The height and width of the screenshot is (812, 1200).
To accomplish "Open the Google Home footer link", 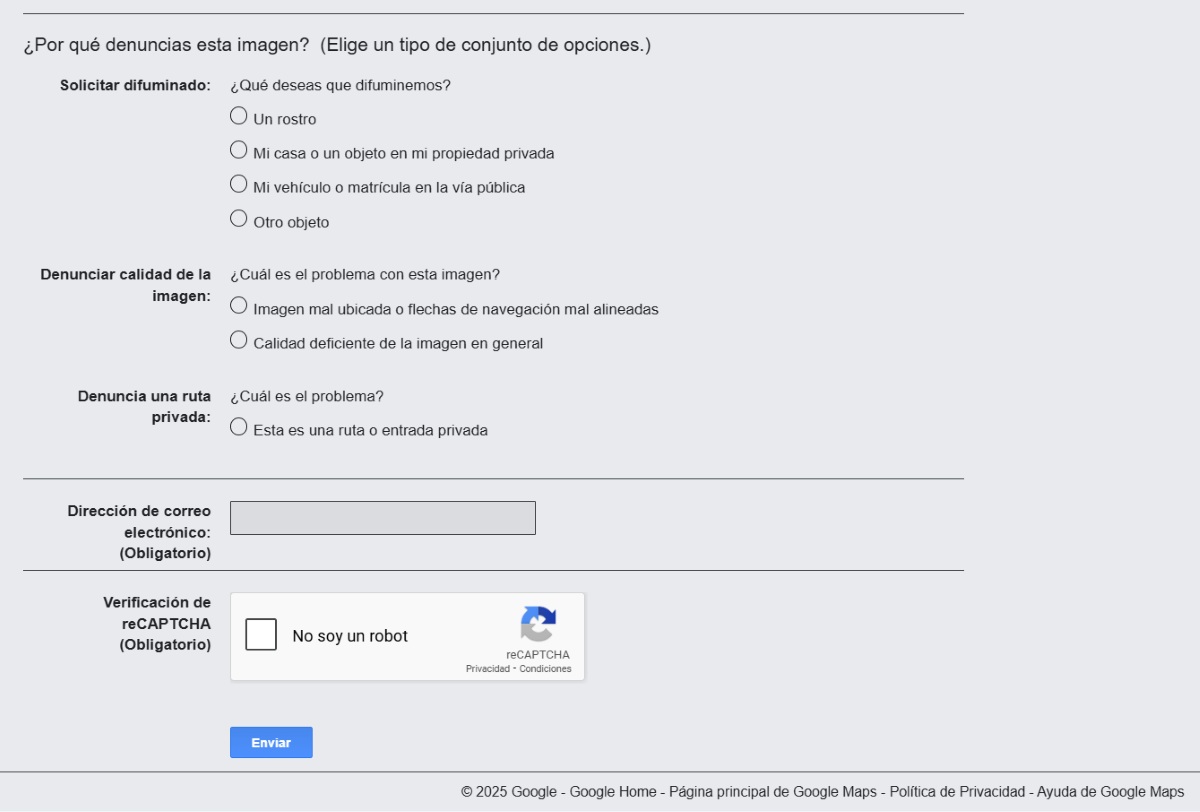I will (613, 792).
